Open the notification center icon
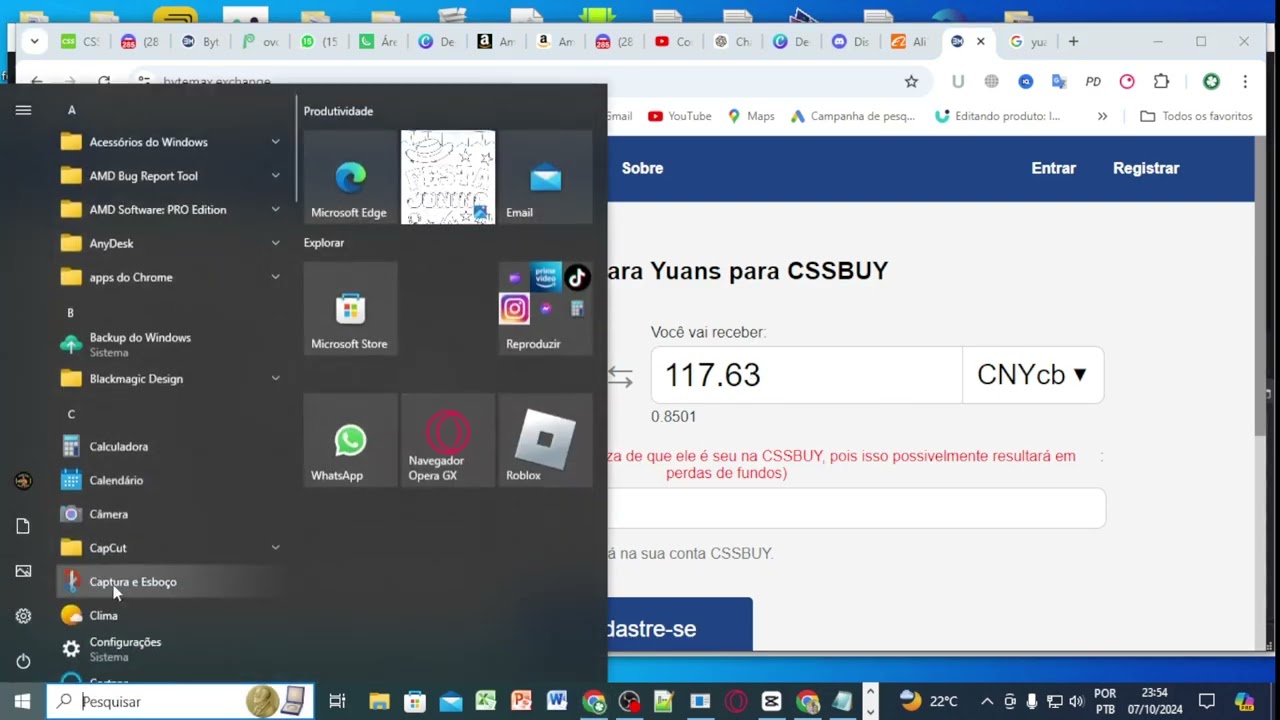This screenshot has width=1280, height=720. coord(1207,701)
